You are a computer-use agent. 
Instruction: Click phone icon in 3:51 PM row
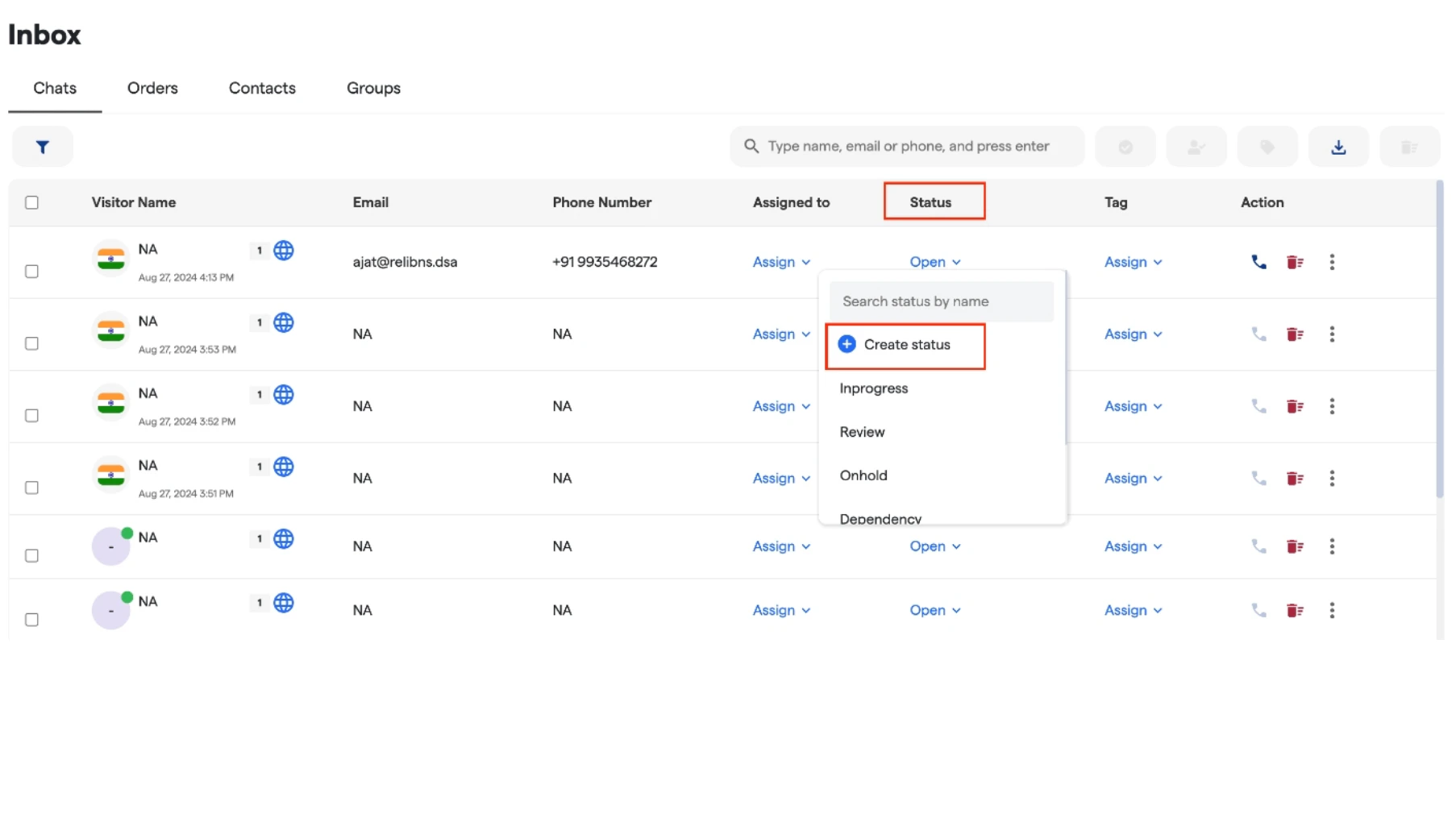click(x=1258, y=479)
